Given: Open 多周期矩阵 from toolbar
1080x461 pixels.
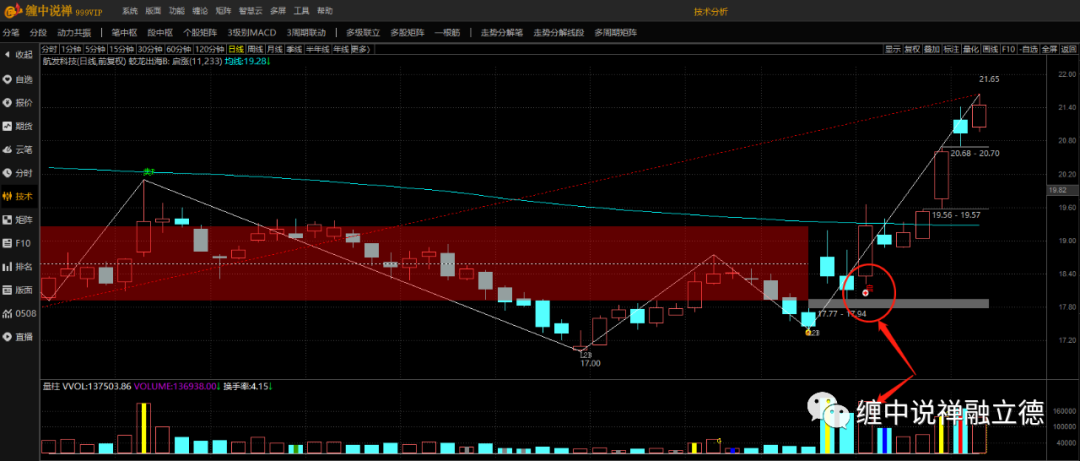Looking at the screenshot, I should (x=615, y=32).
